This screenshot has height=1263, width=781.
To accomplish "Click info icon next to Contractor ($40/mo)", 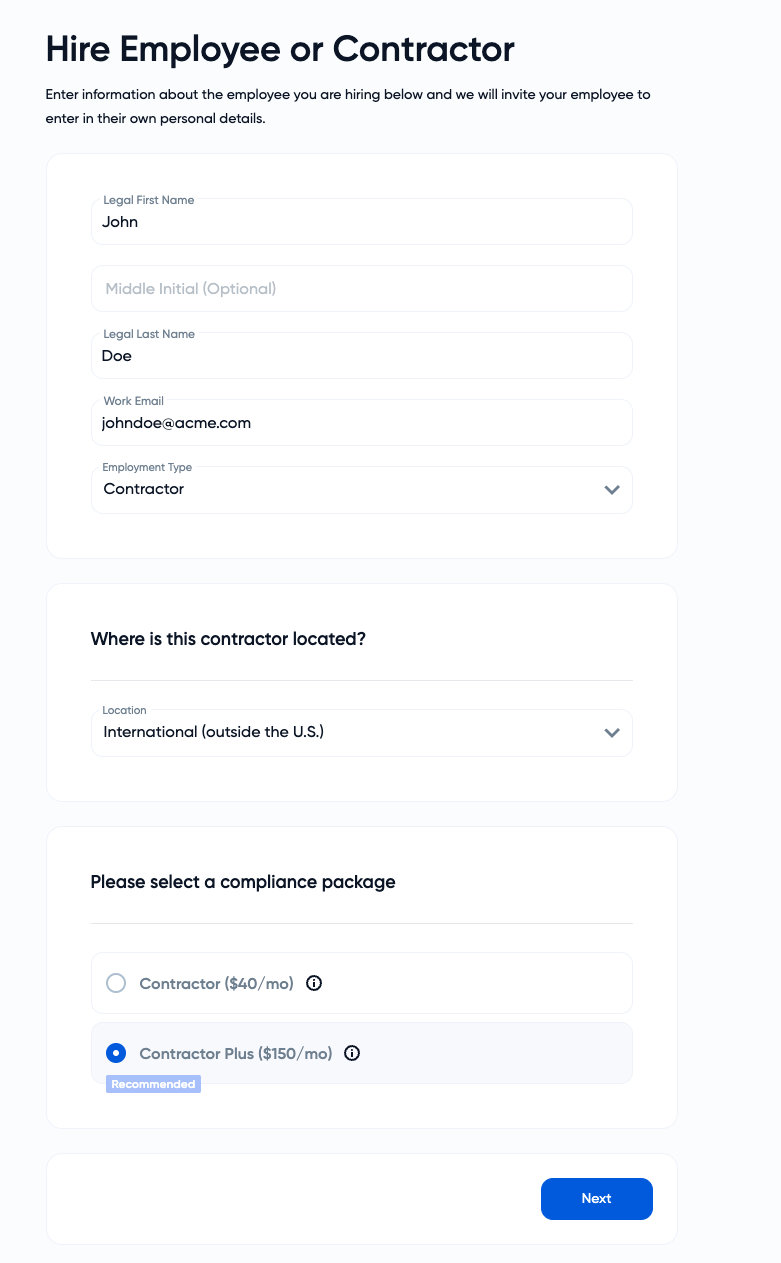I will pos(314,983).
